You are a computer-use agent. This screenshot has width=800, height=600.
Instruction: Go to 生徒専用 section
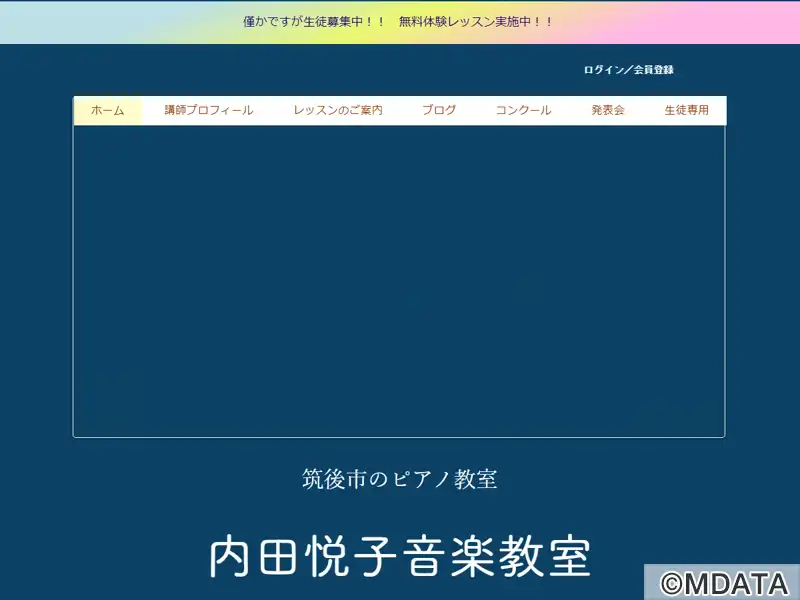tap(686, 110)
